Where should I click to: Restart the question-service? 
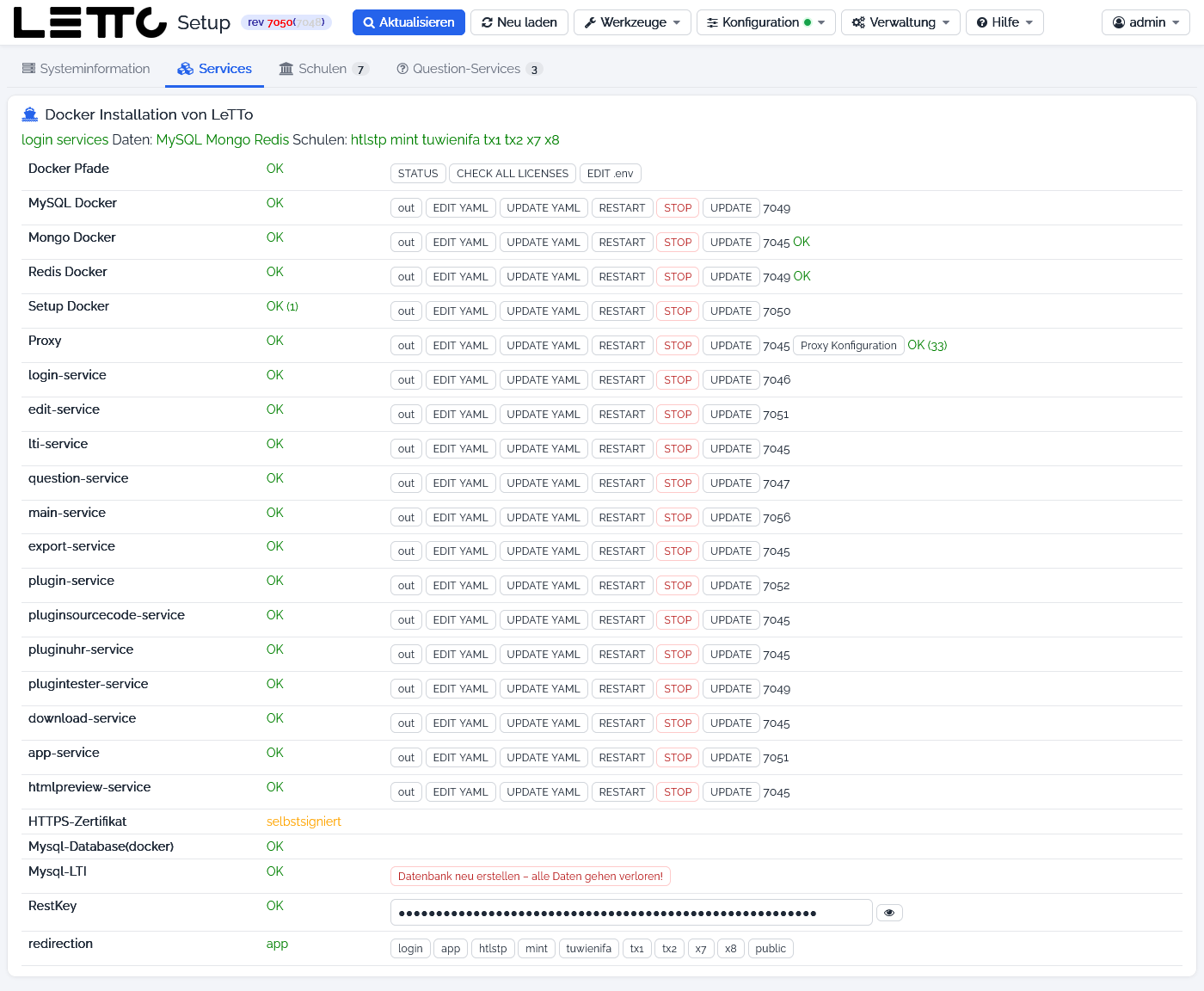tap(622, 483)
